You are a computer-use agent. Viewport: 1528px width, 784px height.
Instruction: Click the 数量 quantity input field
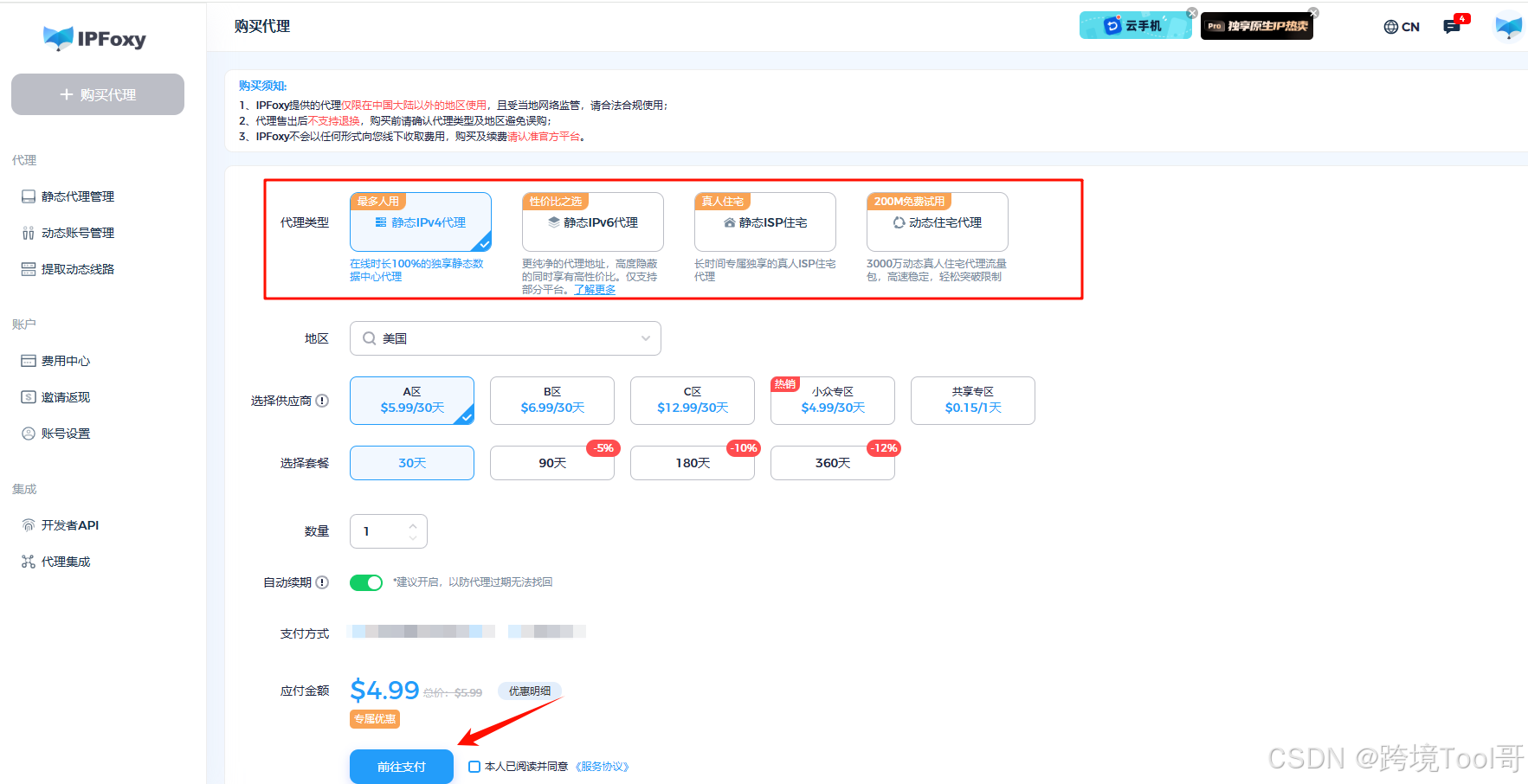point(389,531)
